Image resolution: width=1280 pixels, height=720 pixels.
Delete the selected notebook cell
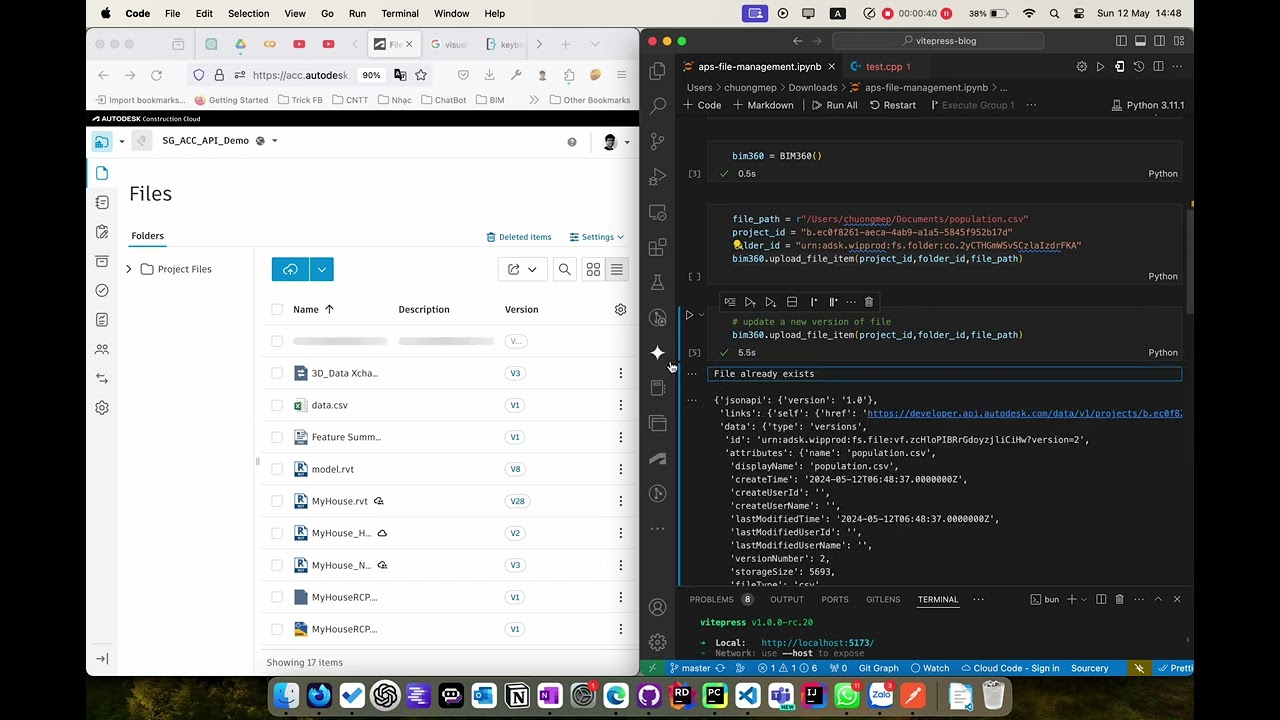(868, 302)
